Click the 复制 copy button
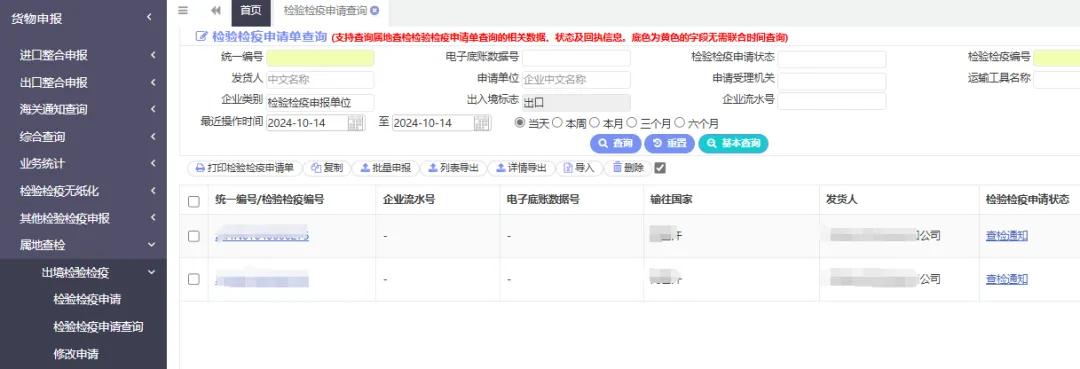1080x369 pixels. point(326,167)
